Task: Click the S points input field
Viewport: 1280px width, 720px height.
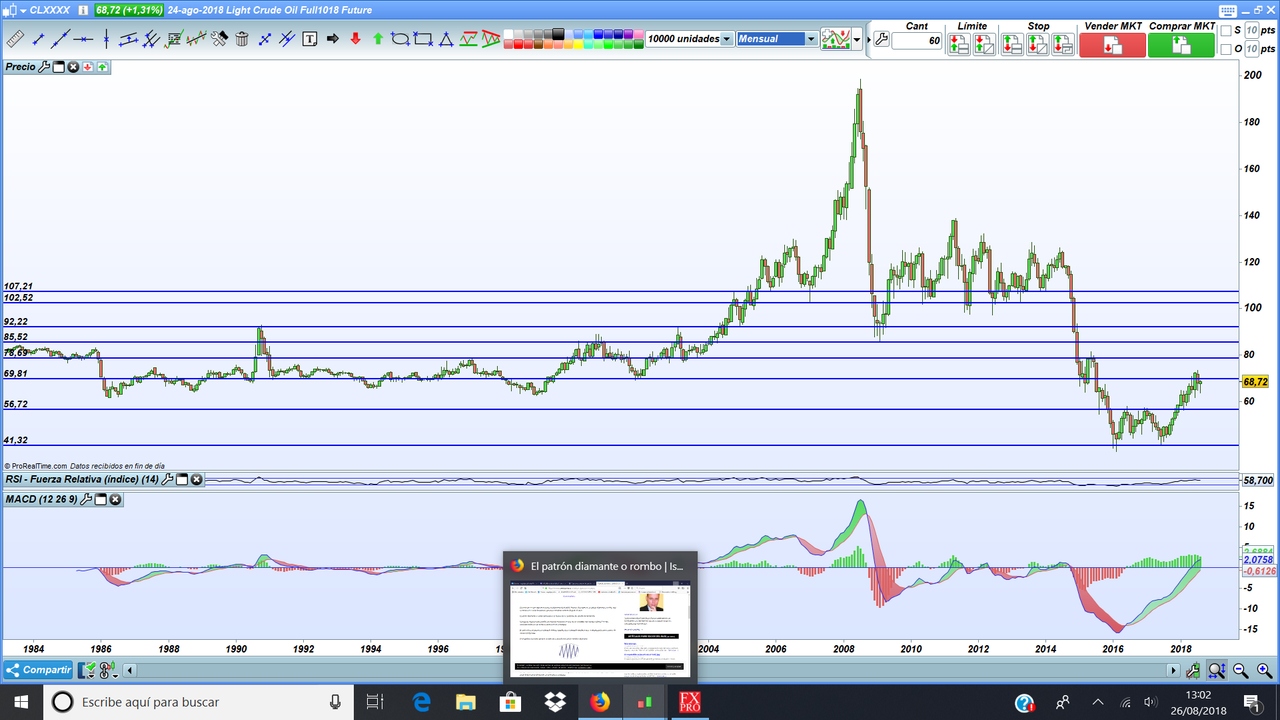Action: (x=1250, y=31)
